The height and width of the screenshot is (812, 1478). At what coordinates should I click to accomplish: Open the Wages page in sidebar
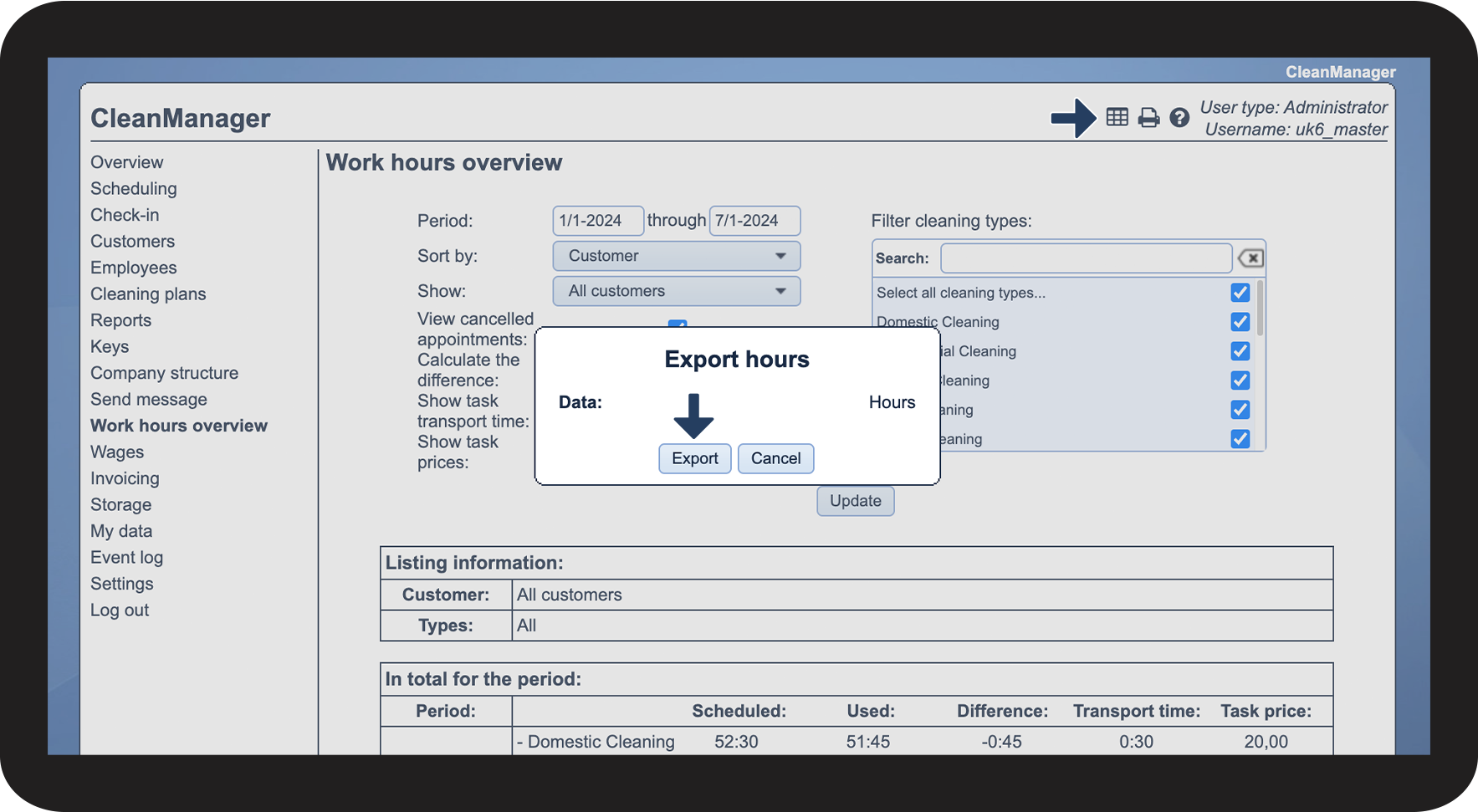[117, 452]
